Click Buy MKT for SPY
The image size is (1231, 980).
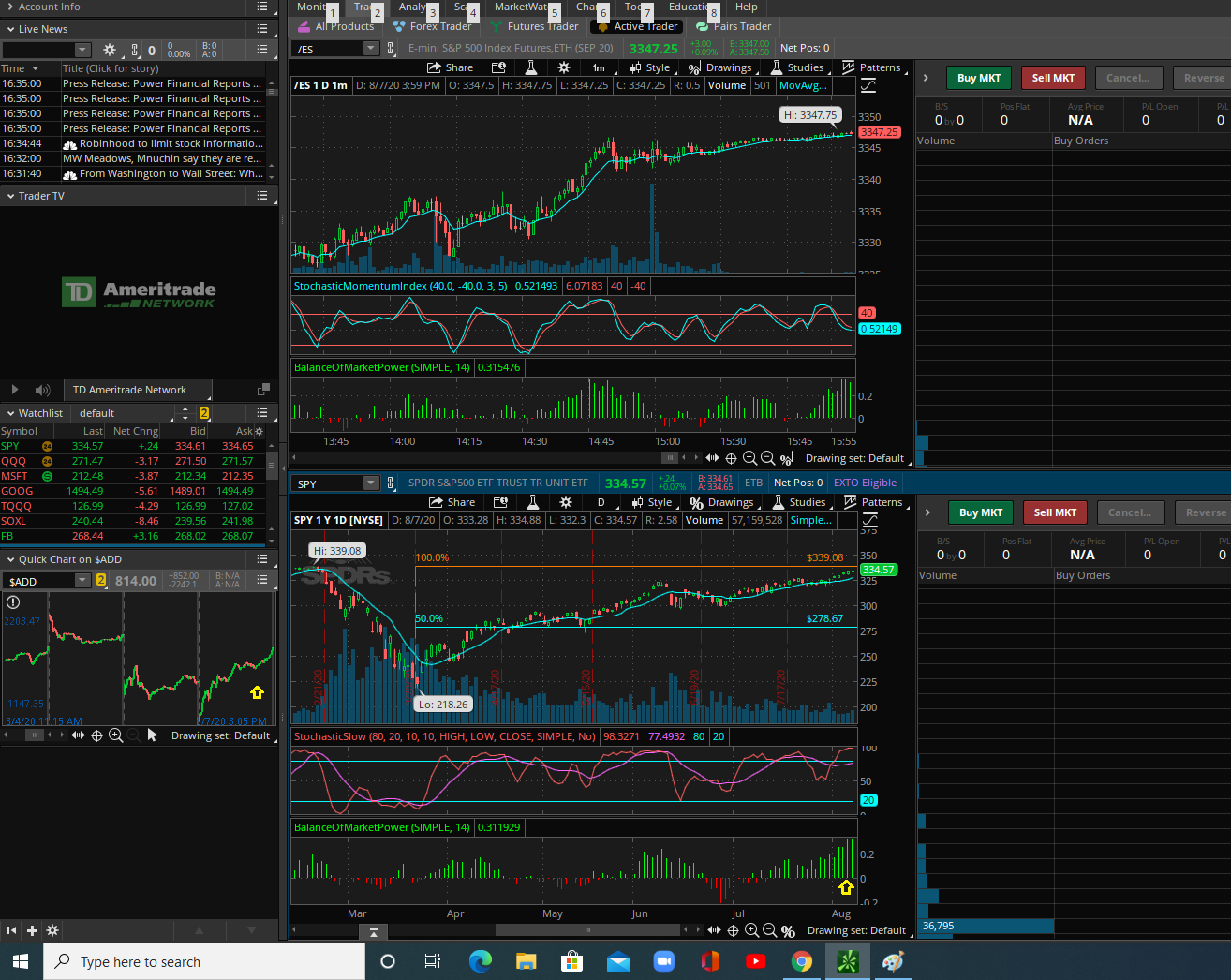[981, 512]
